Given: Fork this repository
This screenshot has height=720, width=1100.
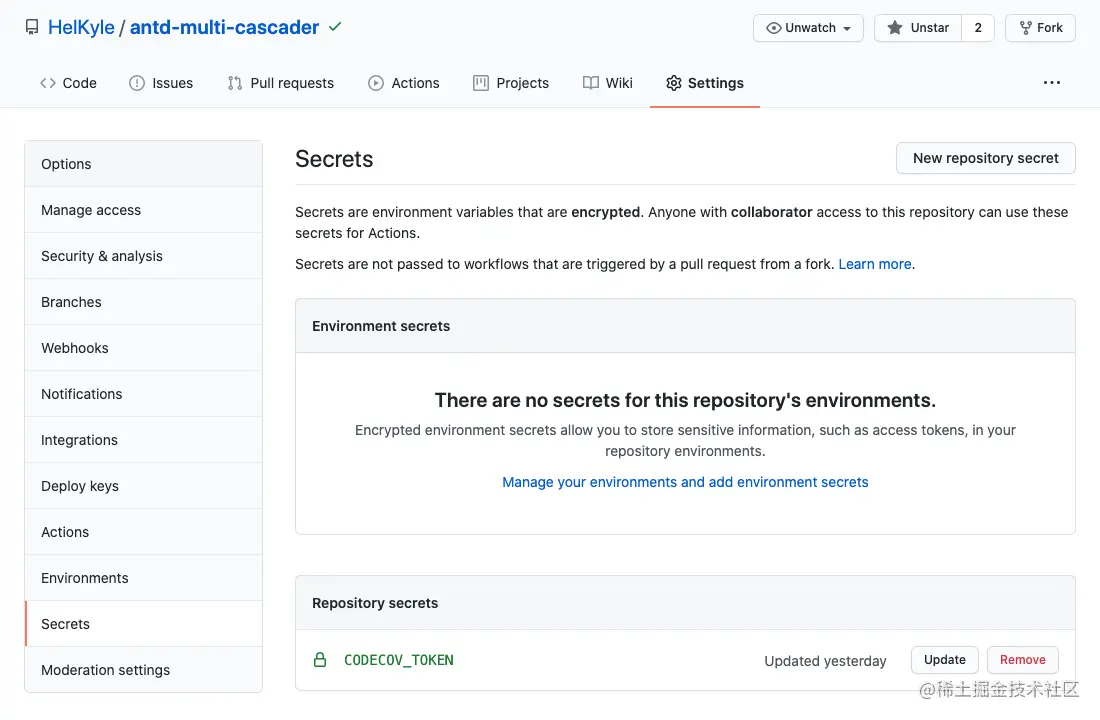Looking at the screenshot, I should point(1040,28).
